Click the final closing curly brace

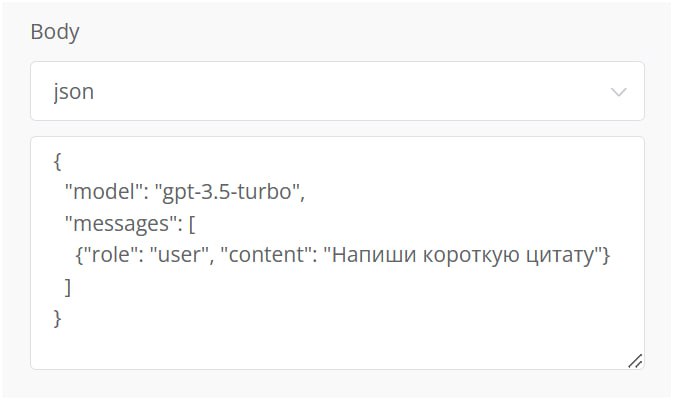pos(57,319)
